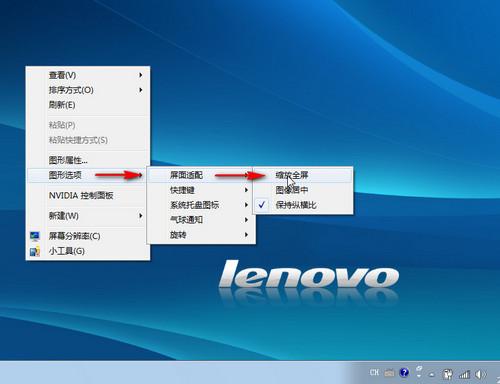Select the 图形选项 menu entry
This screenshot has width=500, height=384.
tap(88, 175)
